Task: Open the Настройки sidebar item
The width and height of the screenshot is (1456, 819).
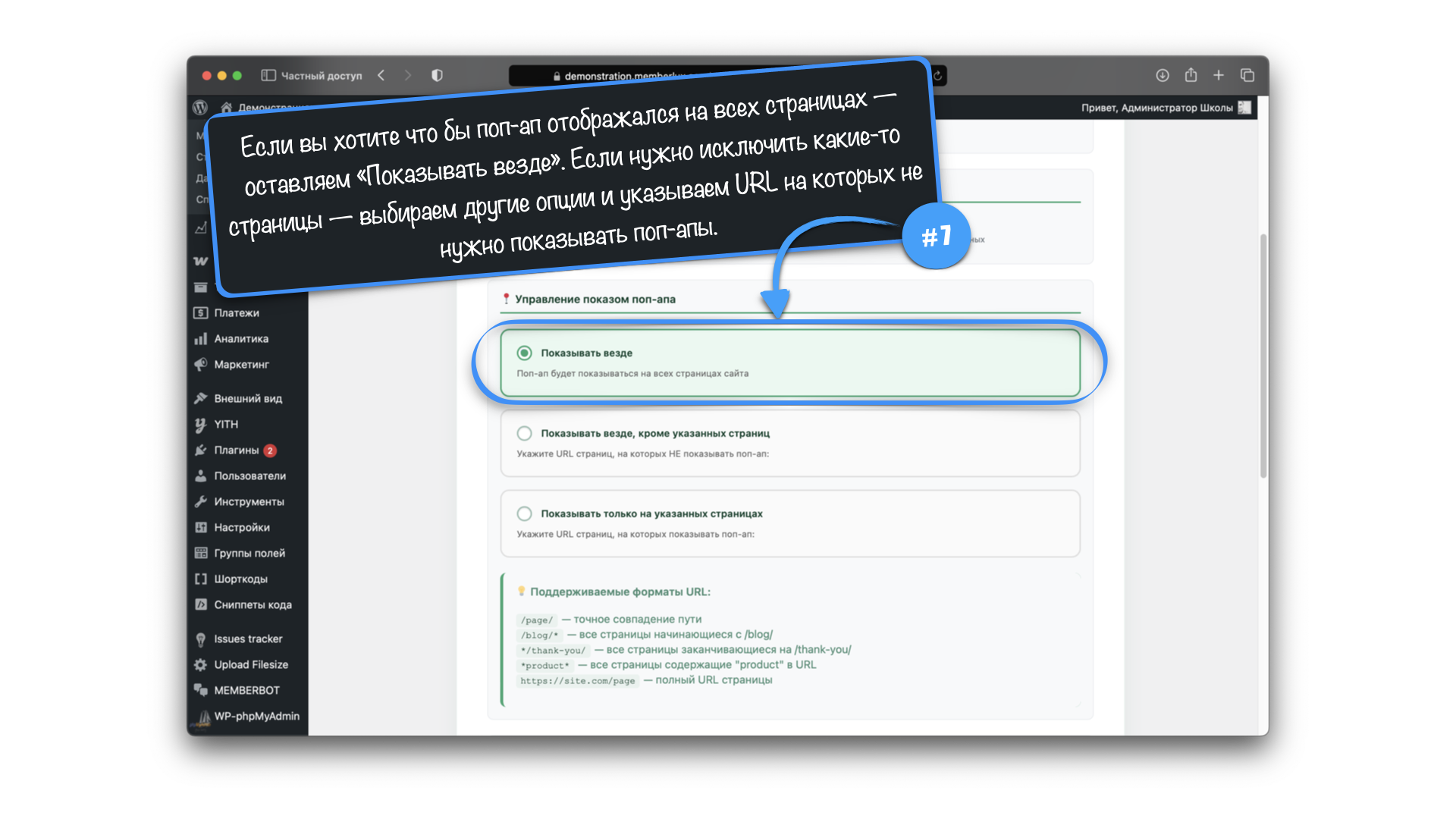Action: pyautogui.click(x=241, y=528)
